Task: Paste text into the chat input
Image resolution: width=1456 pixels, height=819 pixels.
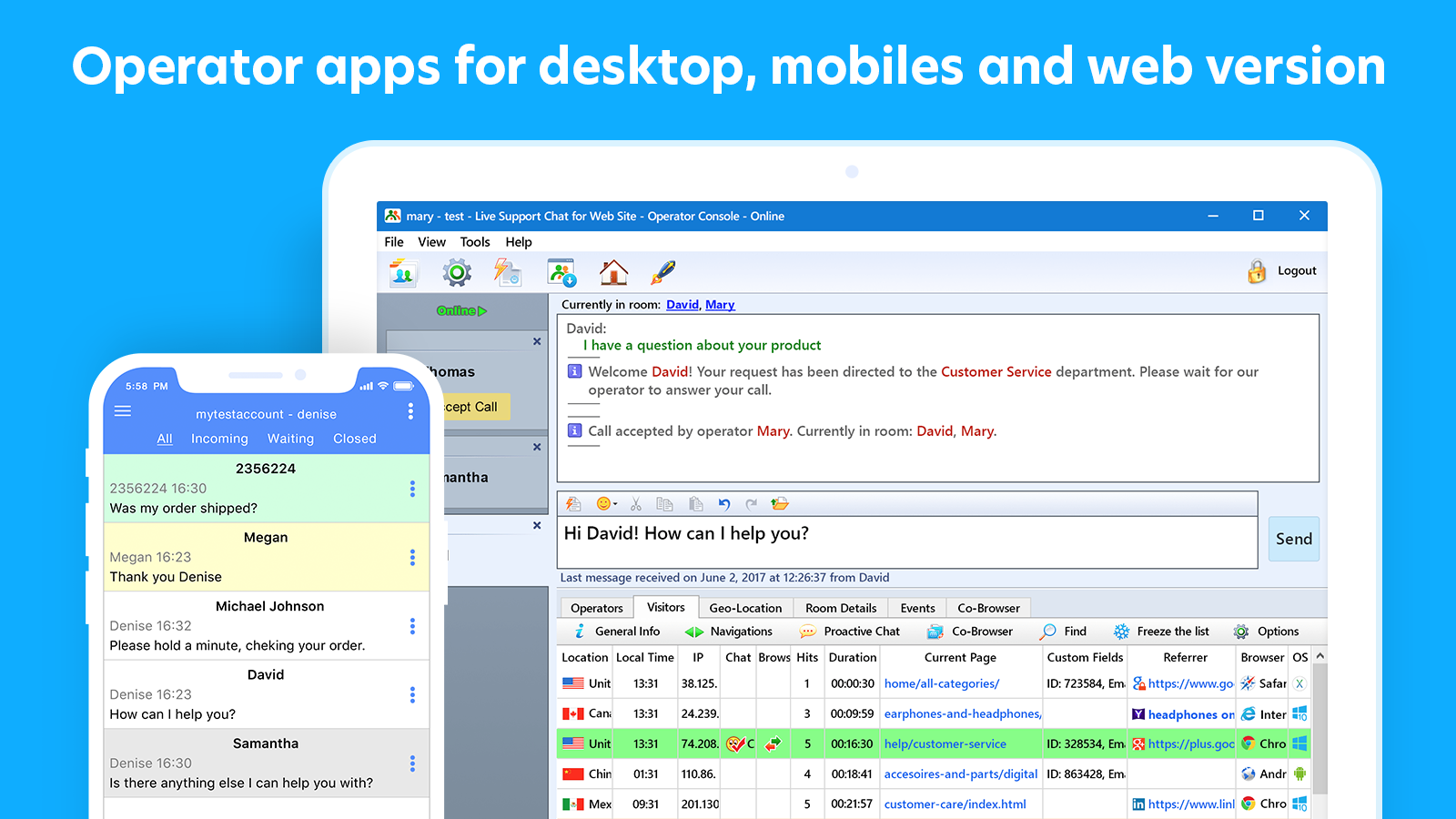Action: [x=696, y=504]
